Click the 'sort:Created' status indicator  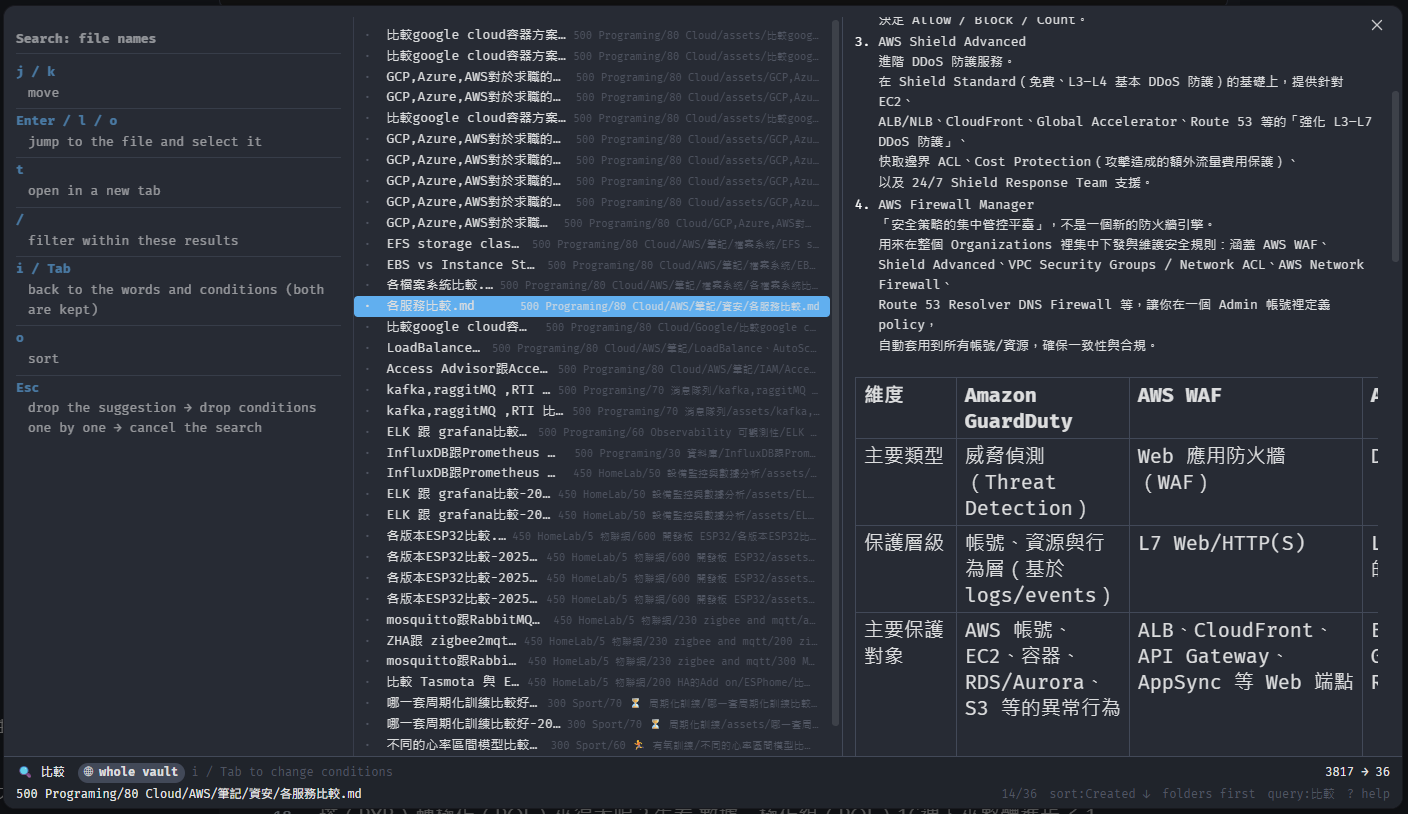point(1100,794)
